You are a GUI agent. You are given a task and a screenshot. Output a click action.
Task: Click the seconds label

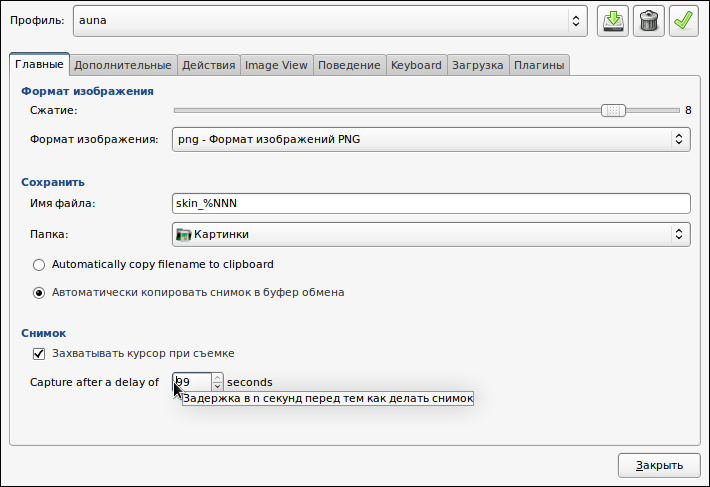pyautogui.click(x=249, y=382)
